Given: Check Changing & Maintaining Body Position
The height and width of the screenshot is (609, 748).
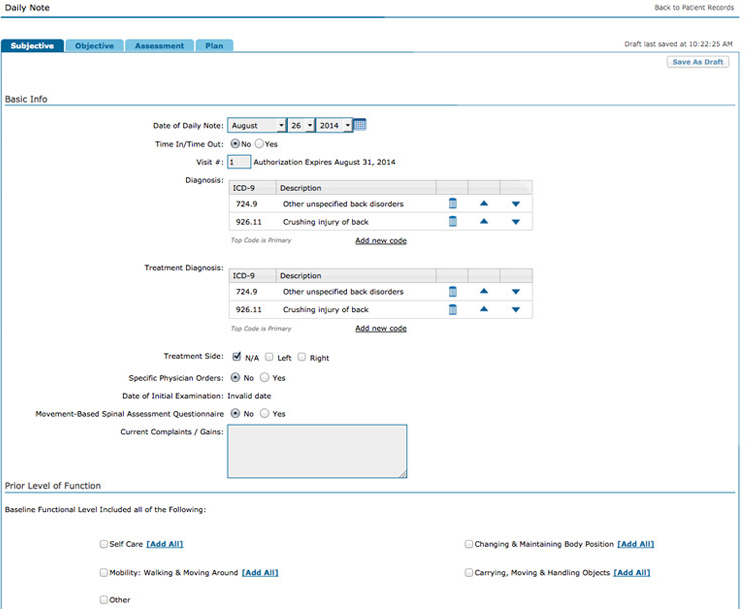Looking at the screenshot, I should coord(468,544).
